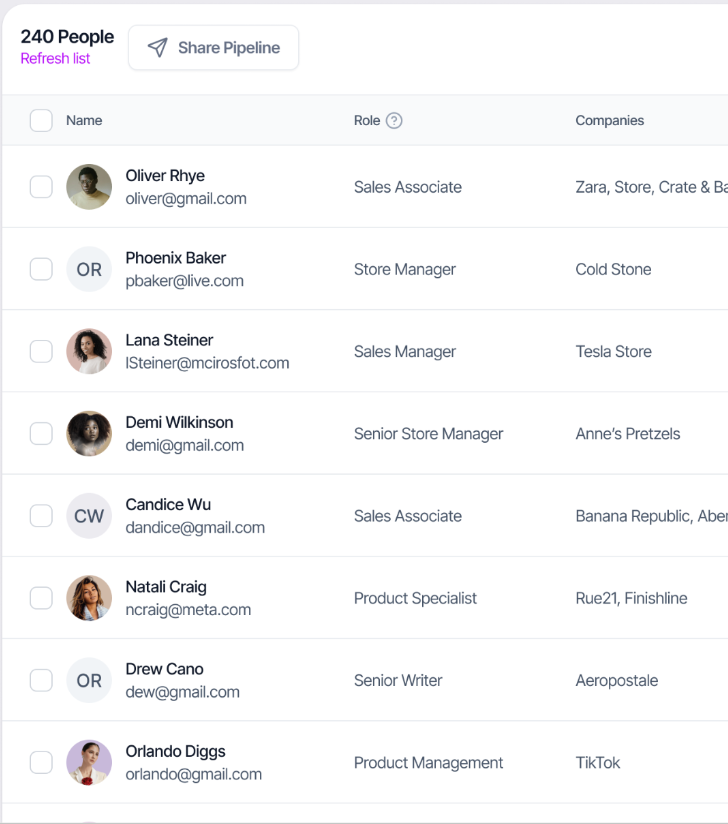Select Lana Steiner's row checkbox
Screen dimensions: 728x824
pos(41,352)
